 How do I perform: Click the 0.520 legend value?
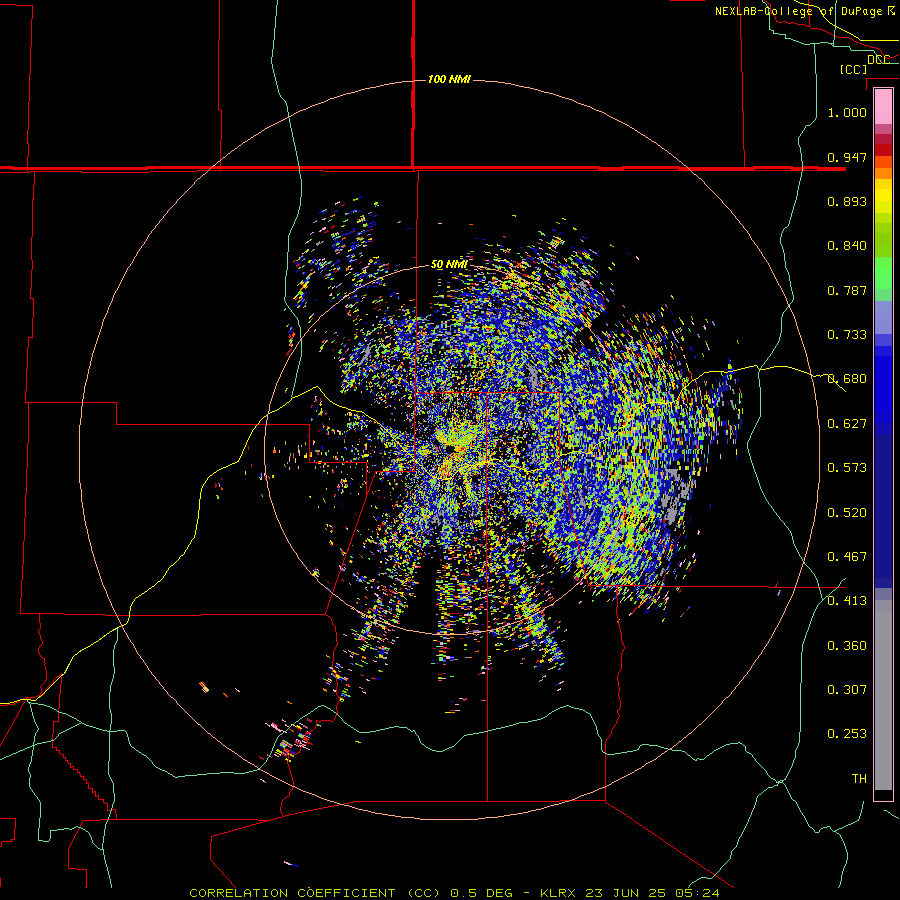(x=847, y=513)
